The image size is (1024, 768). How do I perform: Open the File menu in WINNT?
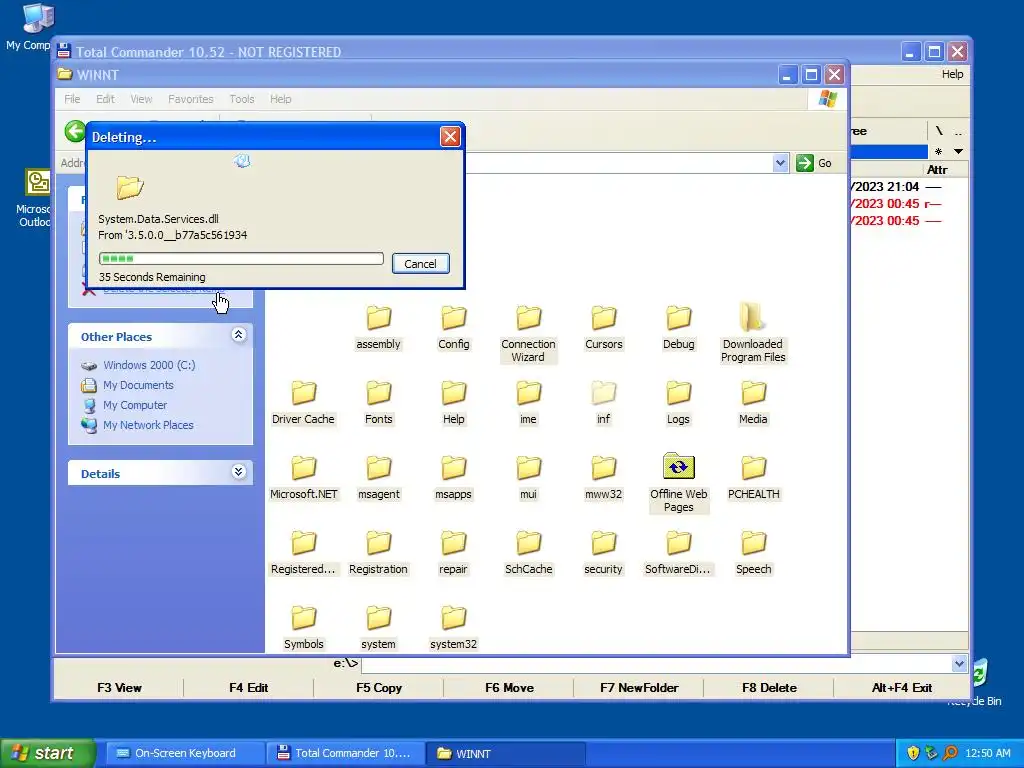click(72, 99)
